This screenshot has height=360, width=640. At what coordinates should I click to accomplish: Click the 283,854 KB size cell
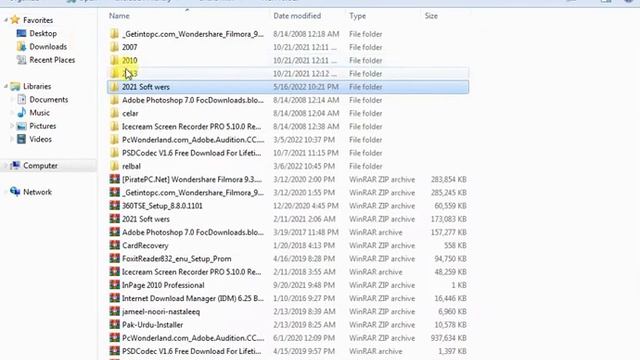449,179
